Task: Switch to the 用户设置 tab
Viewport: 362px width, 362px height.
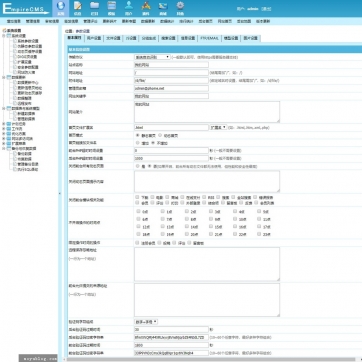Action: pyautogui.click(x=94, y=38)
